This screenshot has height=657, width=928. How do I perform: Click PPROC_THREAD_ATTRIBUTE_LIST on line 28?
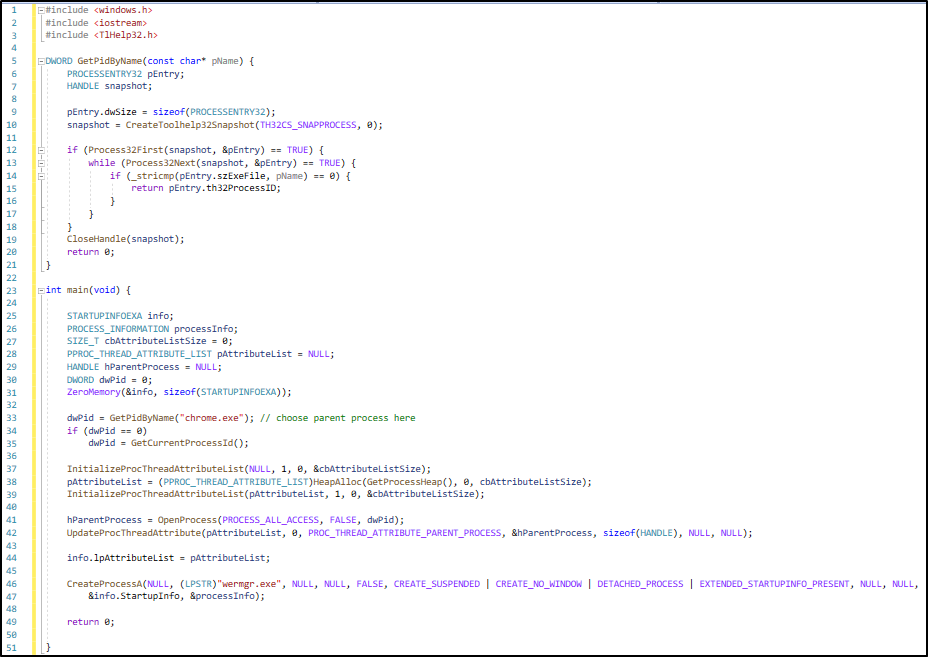click(x=139, y=354)
